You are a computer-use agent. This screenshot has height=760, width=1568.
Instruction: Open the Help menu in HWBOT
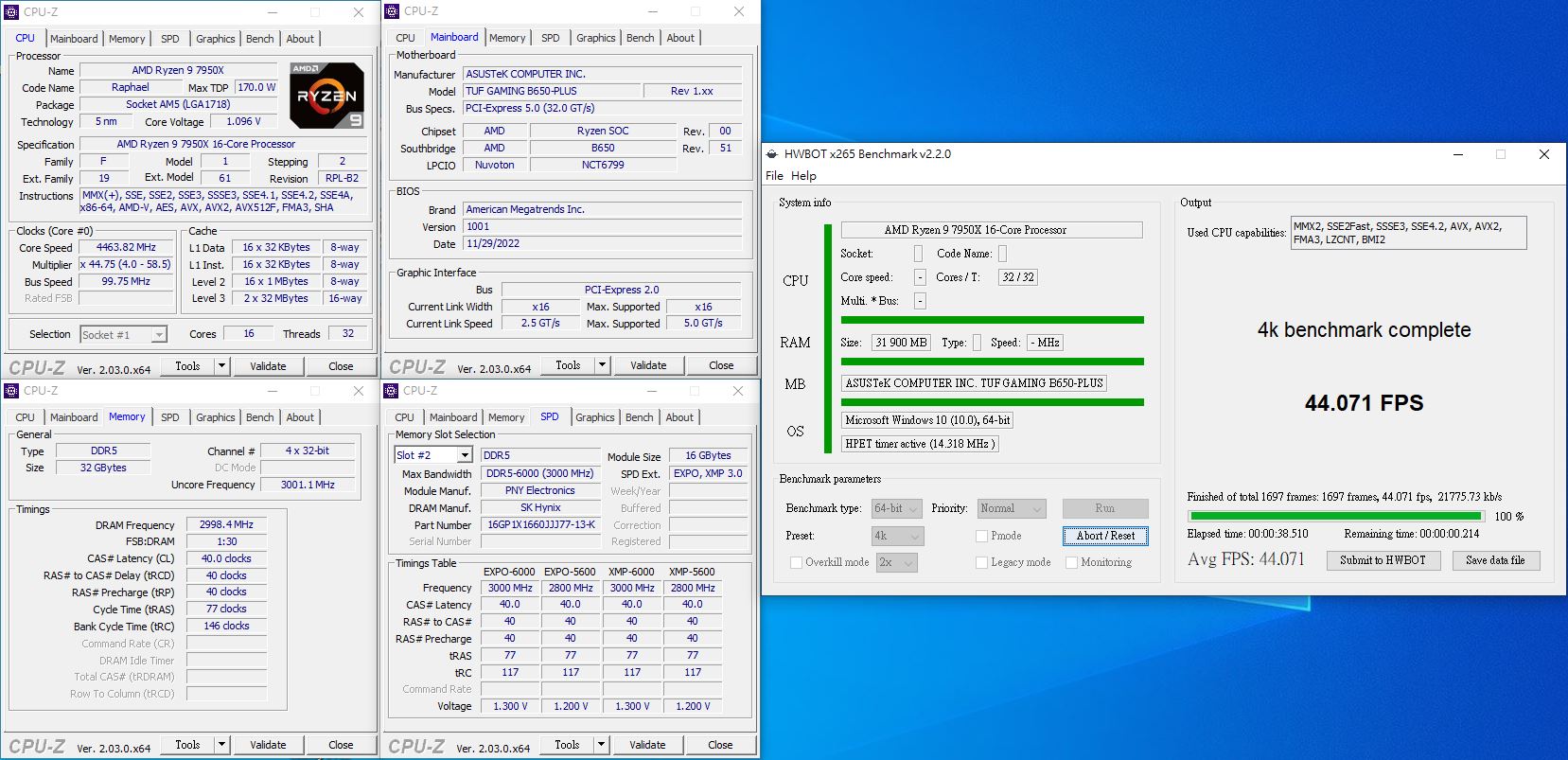pos(803,176)
